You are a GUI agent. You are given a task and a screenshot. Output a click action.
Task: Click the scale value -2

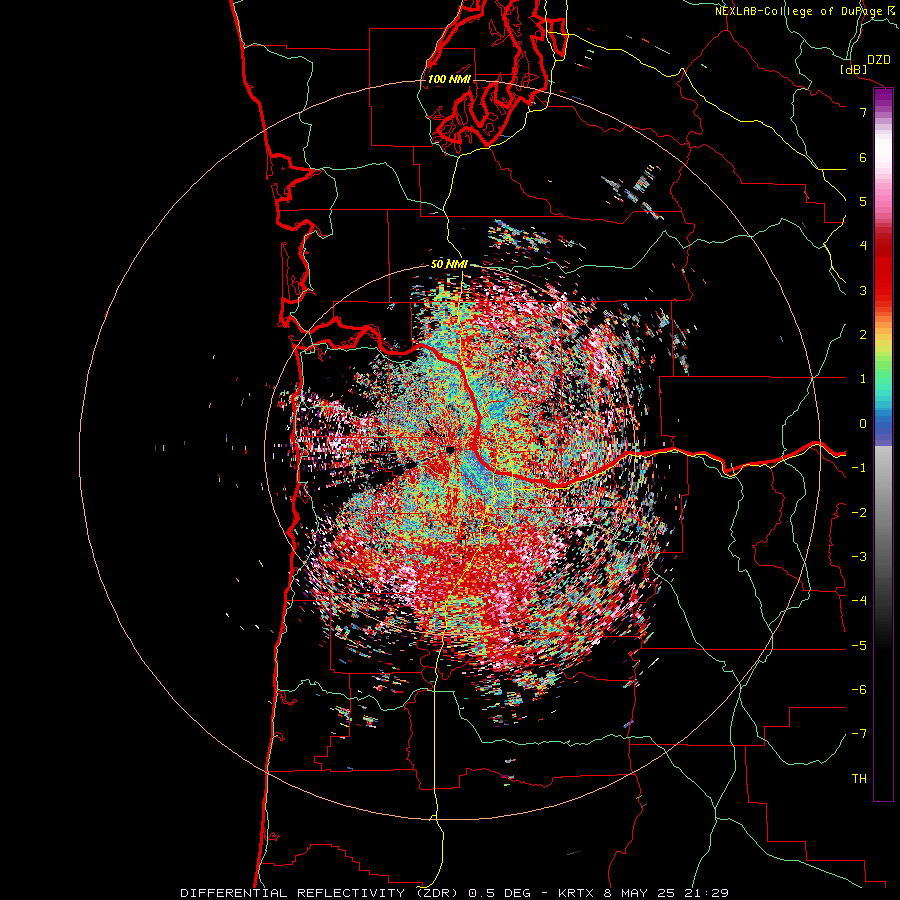click(859, 513)
